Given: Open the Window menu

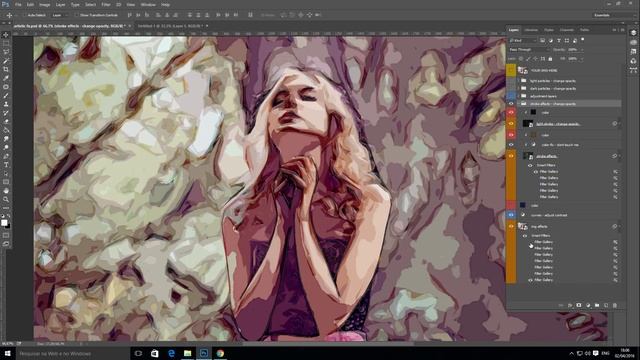Looking at the screenshot, I should click(x=148, y=4).
